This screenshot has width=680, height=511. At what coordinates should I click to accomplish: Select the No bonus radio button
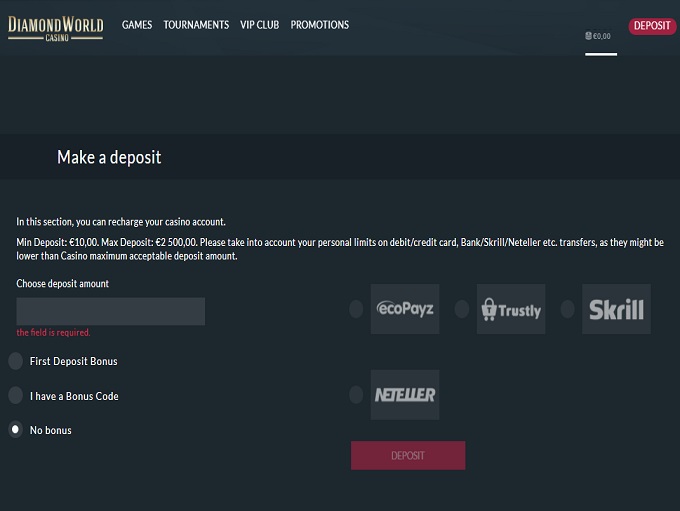[16, 429]
